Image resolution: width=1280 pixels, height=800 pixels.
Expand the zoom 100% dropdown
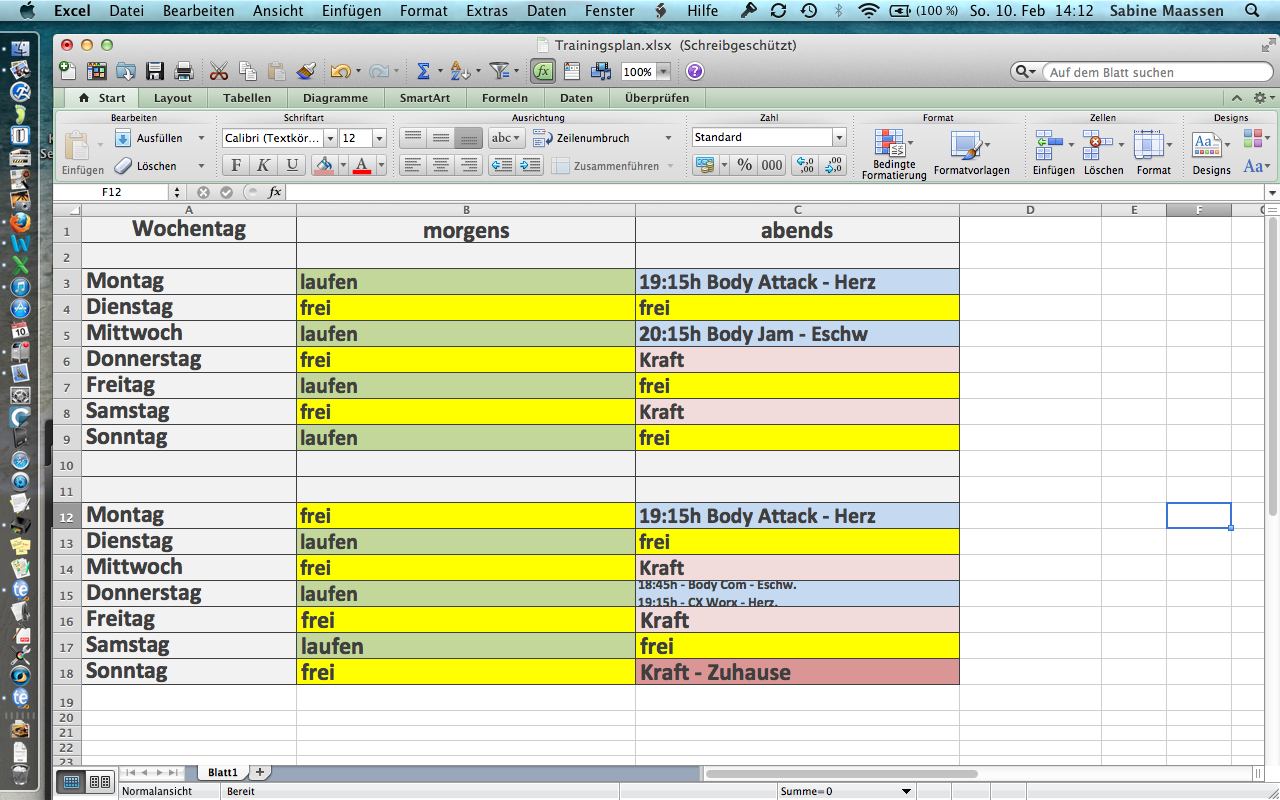coord(663,72)
